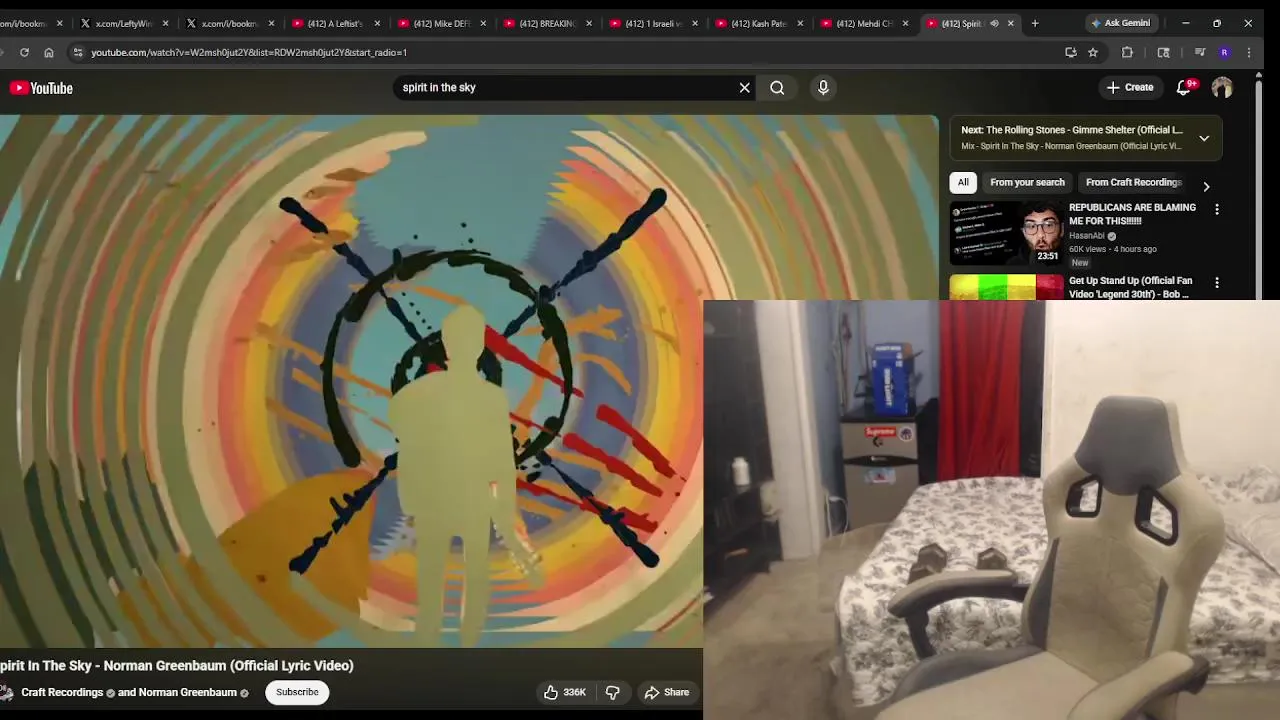Close the x.com/LeftyWin tab
The width and height of the screenshot is (1280, 720).
pyautogui.click(x=165, y=23)
